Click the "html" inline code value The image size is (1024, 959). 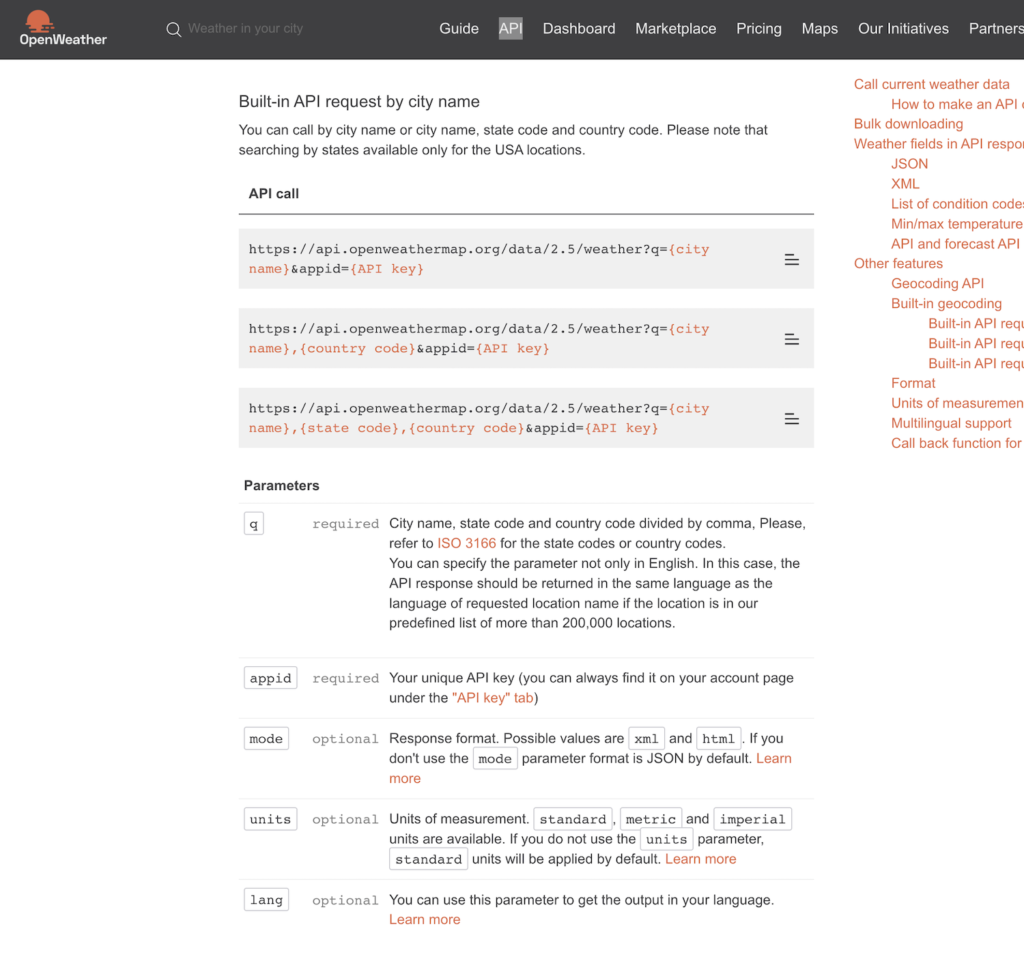pyautogui.click(x=718, y=739)
